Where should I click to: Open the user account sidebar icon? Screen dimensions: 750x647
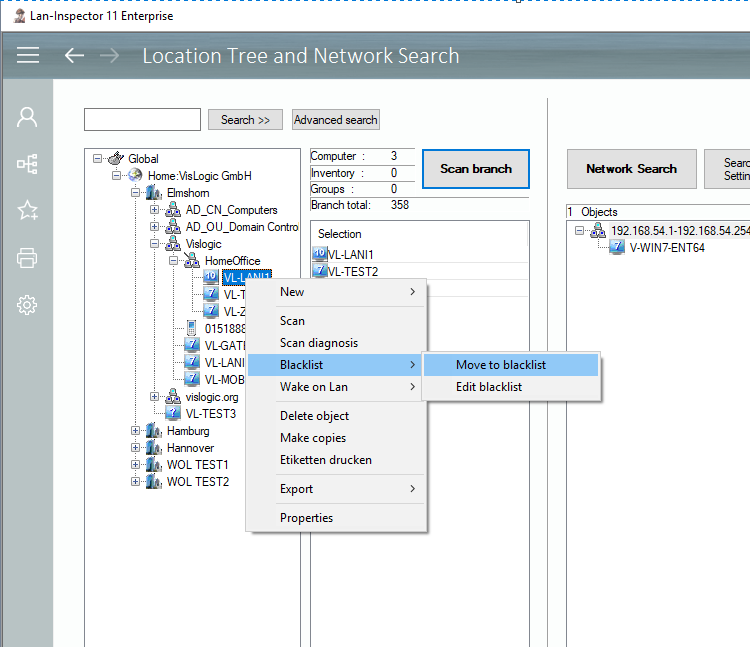27,117
